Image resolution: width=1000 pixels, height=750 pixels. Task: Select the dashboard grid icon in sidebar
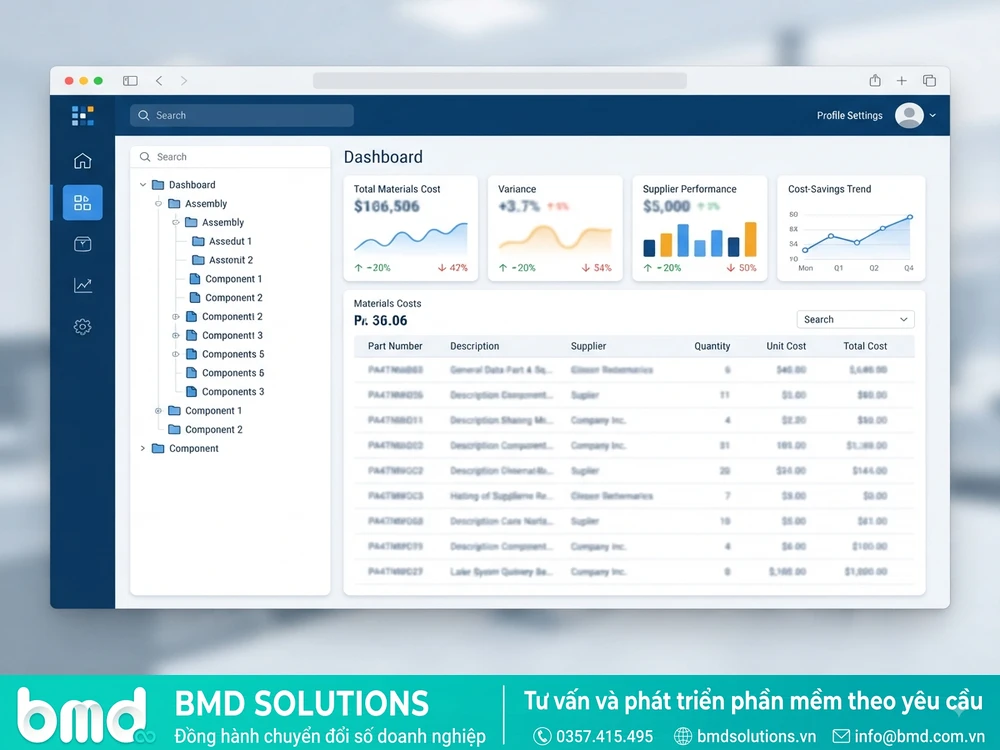coord(82,203)
